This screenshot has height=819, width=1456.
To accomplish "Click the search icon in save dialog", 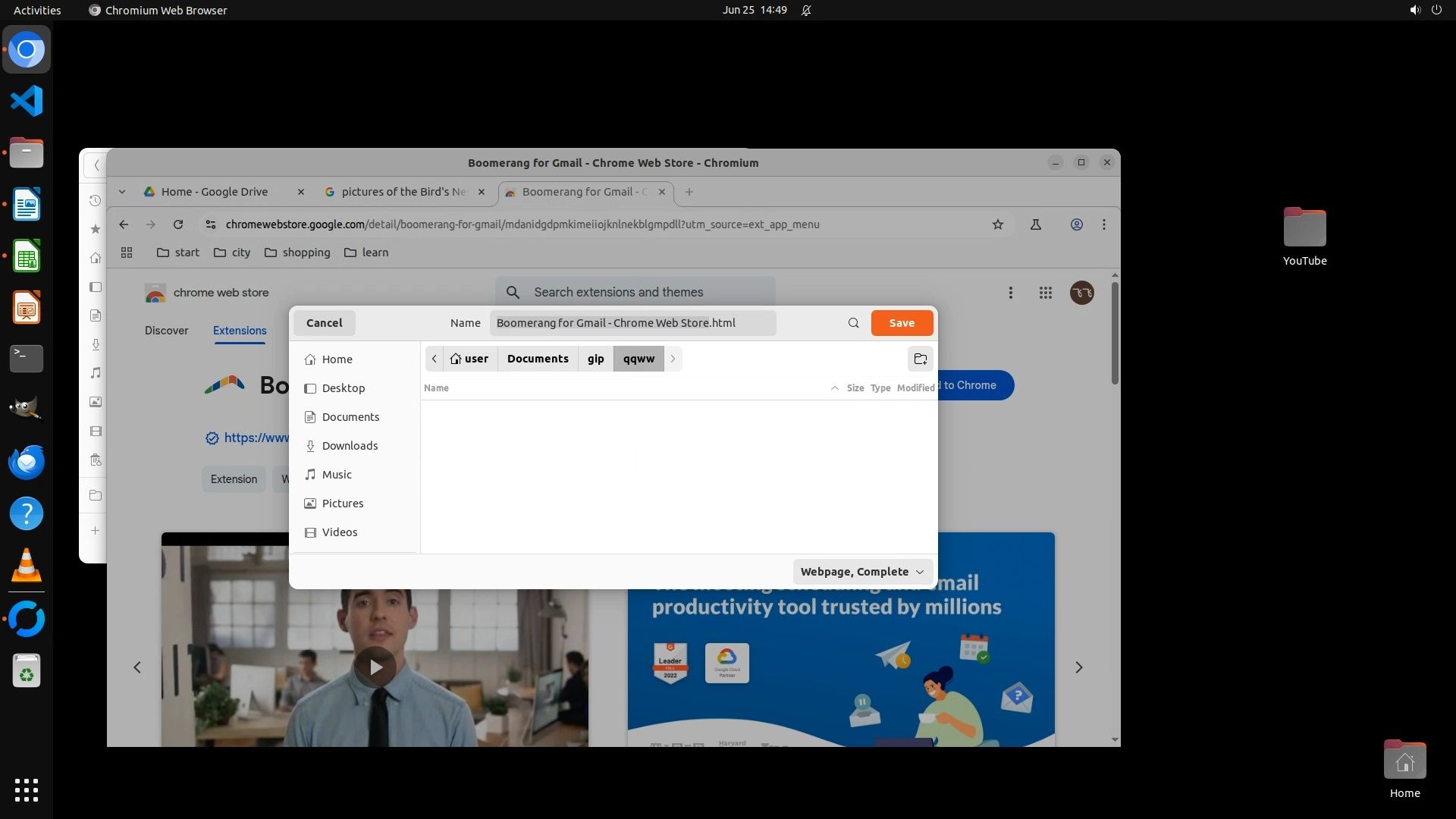I will (x=853, y=323).
